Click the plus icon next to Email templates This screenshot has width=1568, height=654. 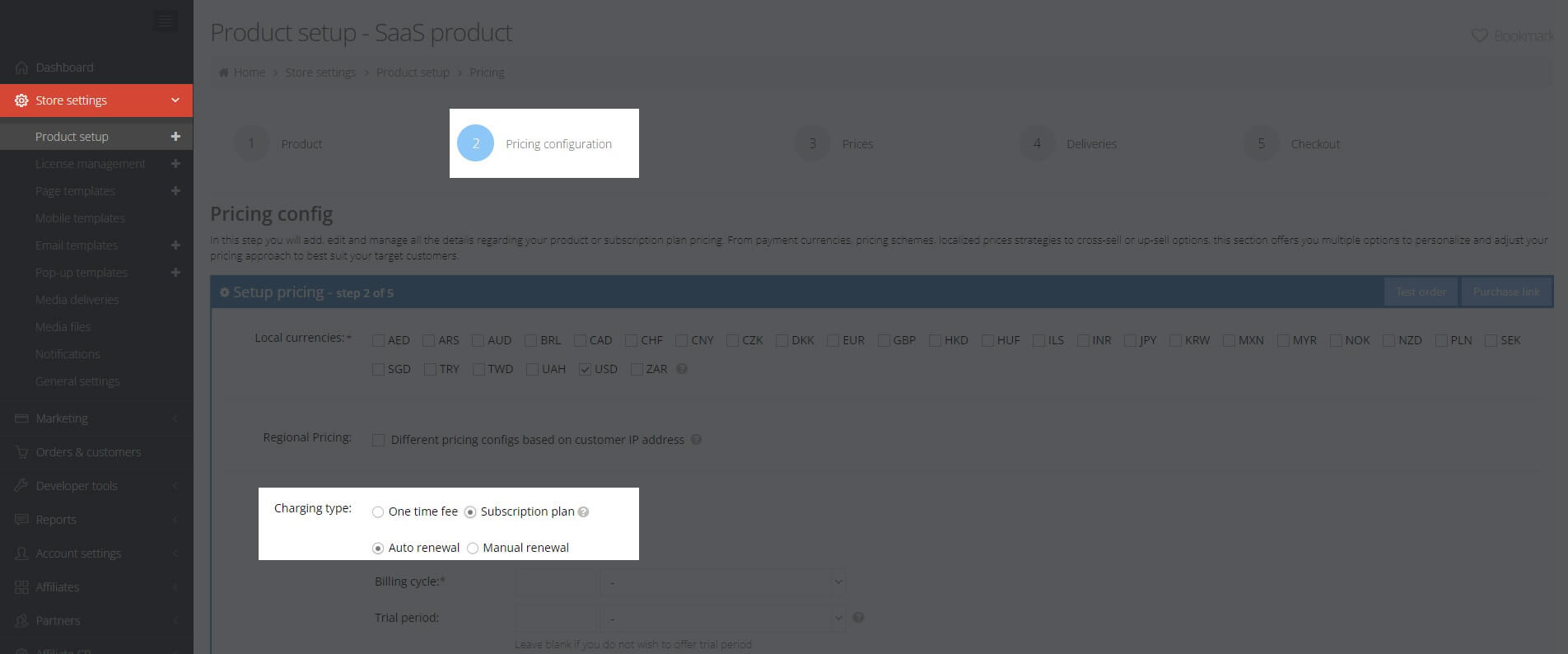[175, 245]
